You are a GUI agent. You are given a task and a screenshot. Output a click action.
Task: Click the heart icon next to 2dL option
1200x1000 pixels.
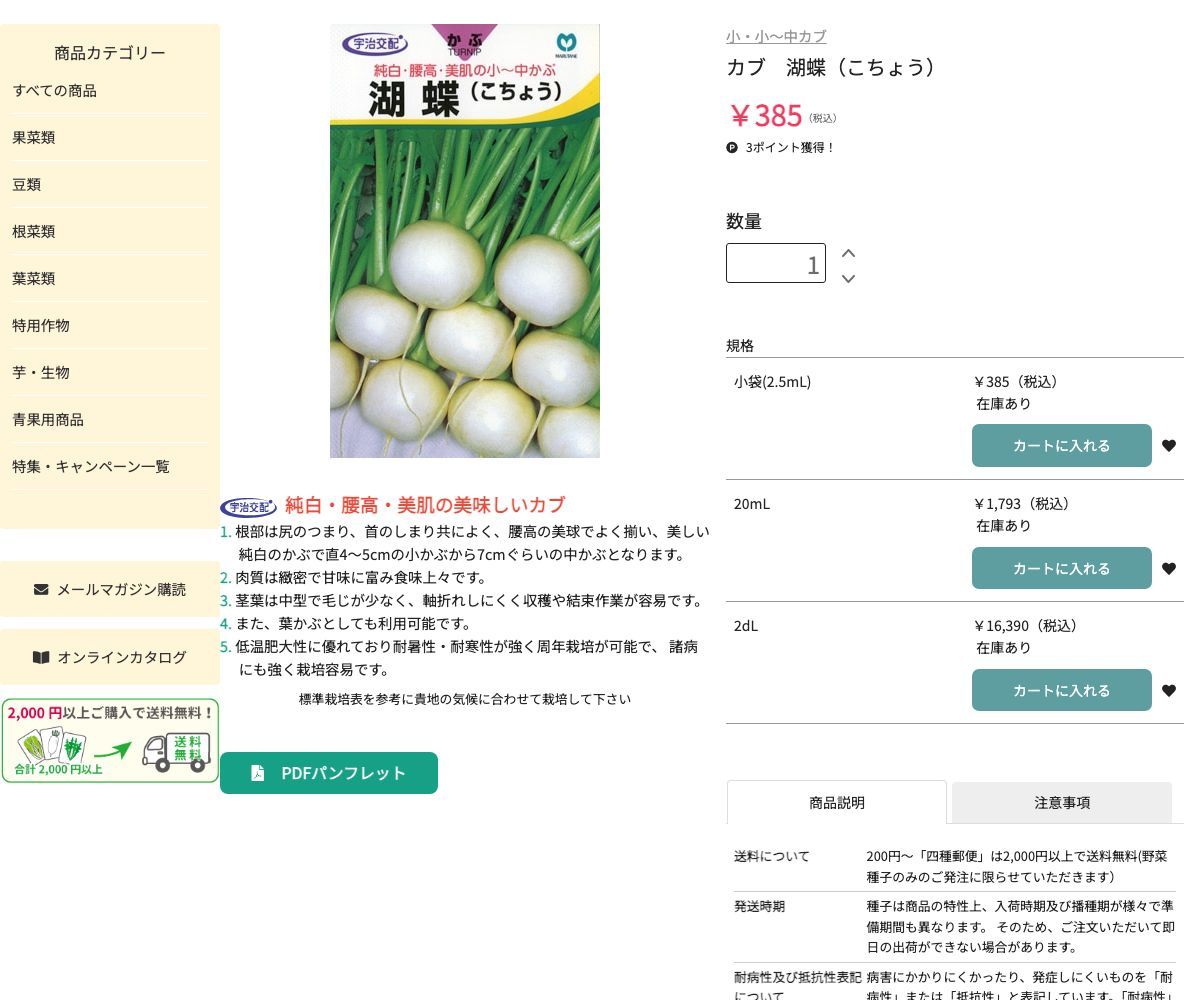tap(1169, 690)
